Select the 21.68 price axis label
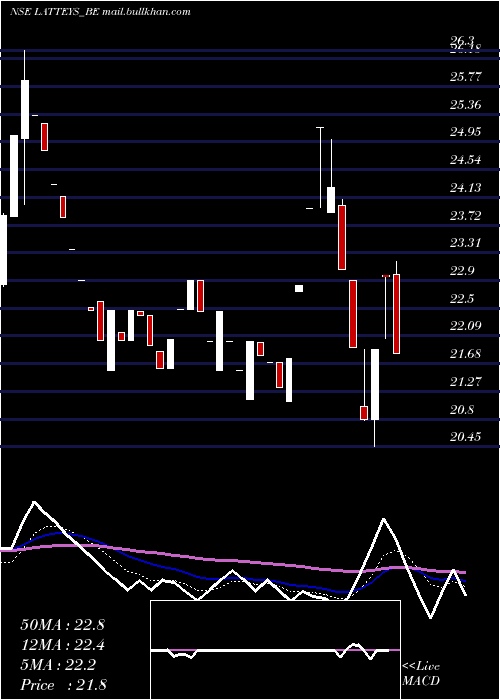Viewport: 500px width, 700px height. pyautogui.click(x=466, y=354)
